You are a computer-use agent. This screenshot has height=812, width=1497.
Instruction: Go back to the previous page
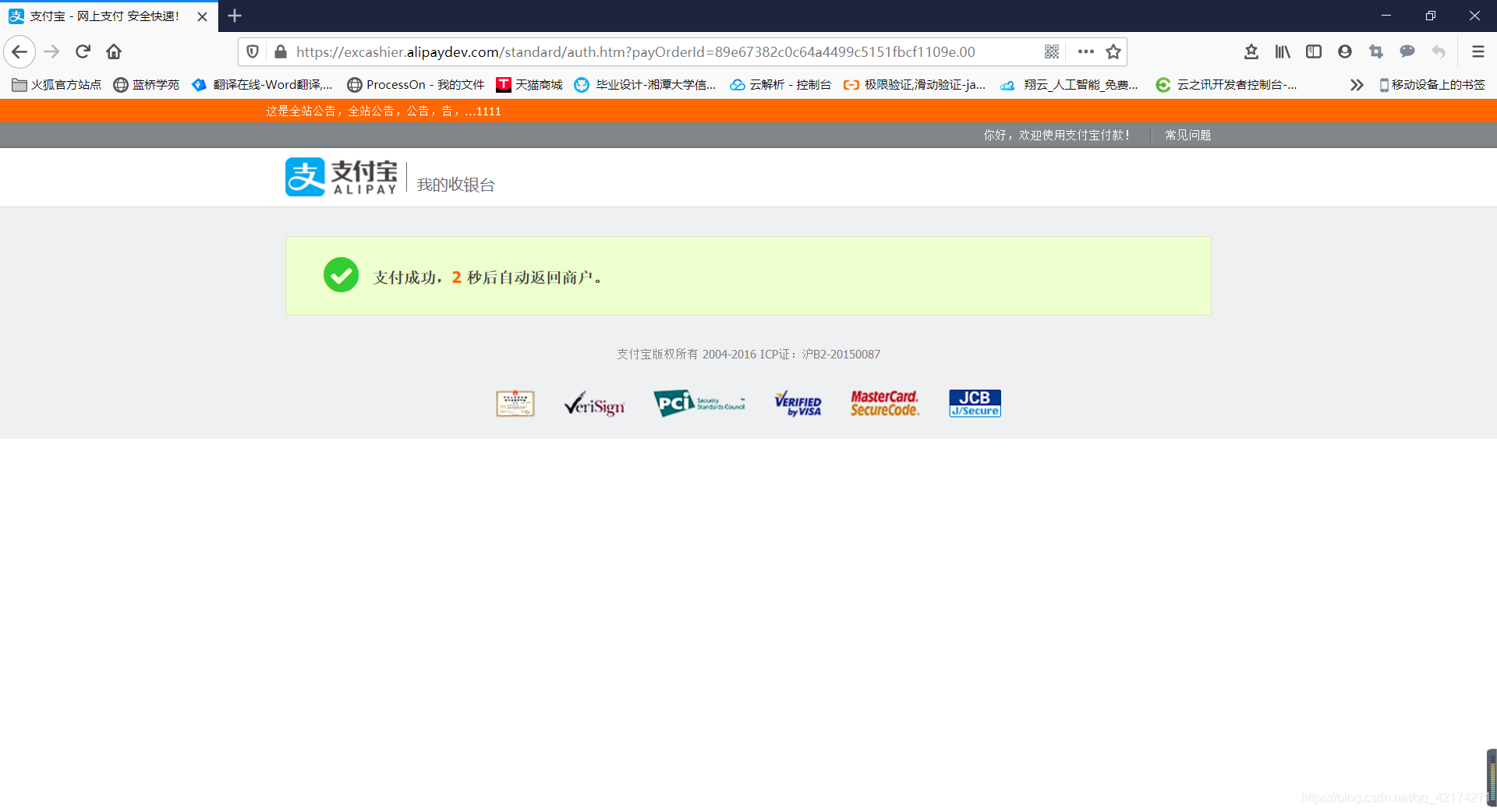19,51
